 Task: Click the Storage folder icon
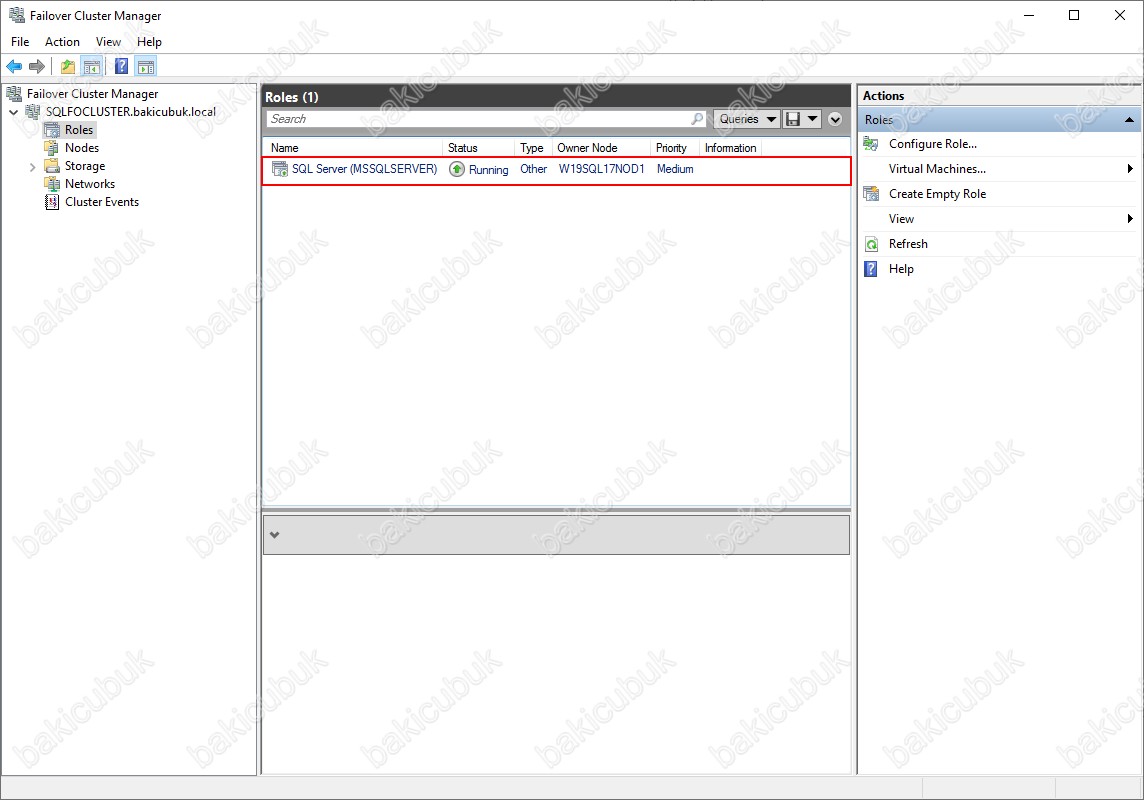[x=52, y=166]
